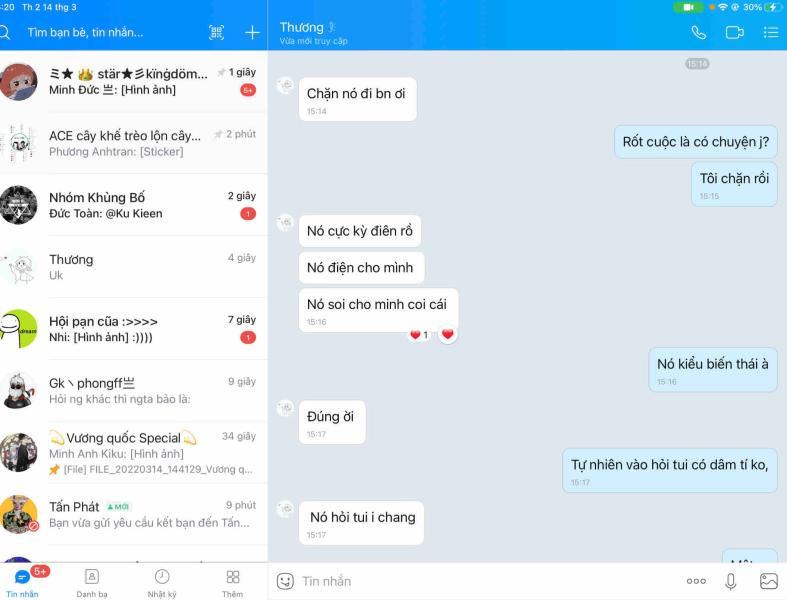The height and width of the screenshot is (600, 787).
Task: Open the image gallery icon
Action: point(768,581)
